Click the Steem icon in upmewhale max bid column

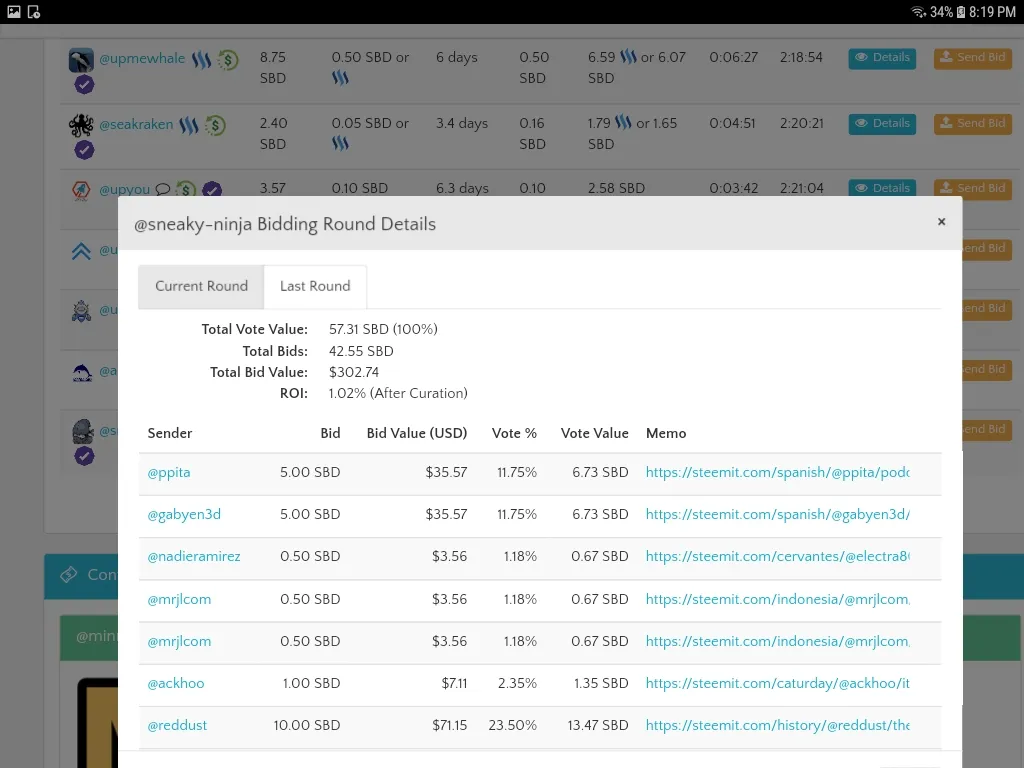coord(628,57)
